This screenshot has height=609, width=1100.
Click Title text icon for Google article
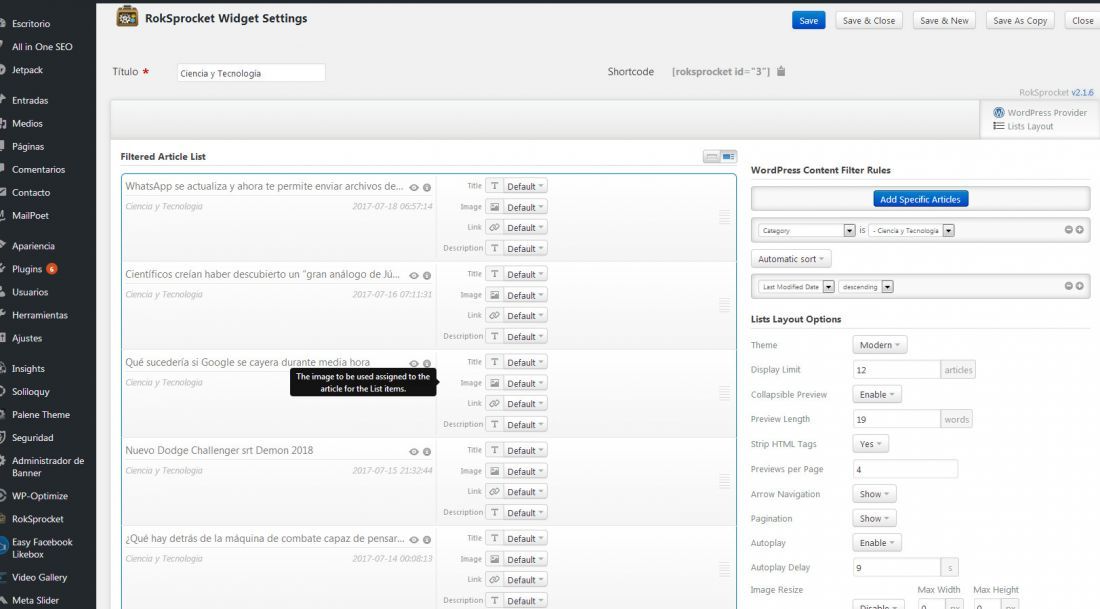pos(495,362)
